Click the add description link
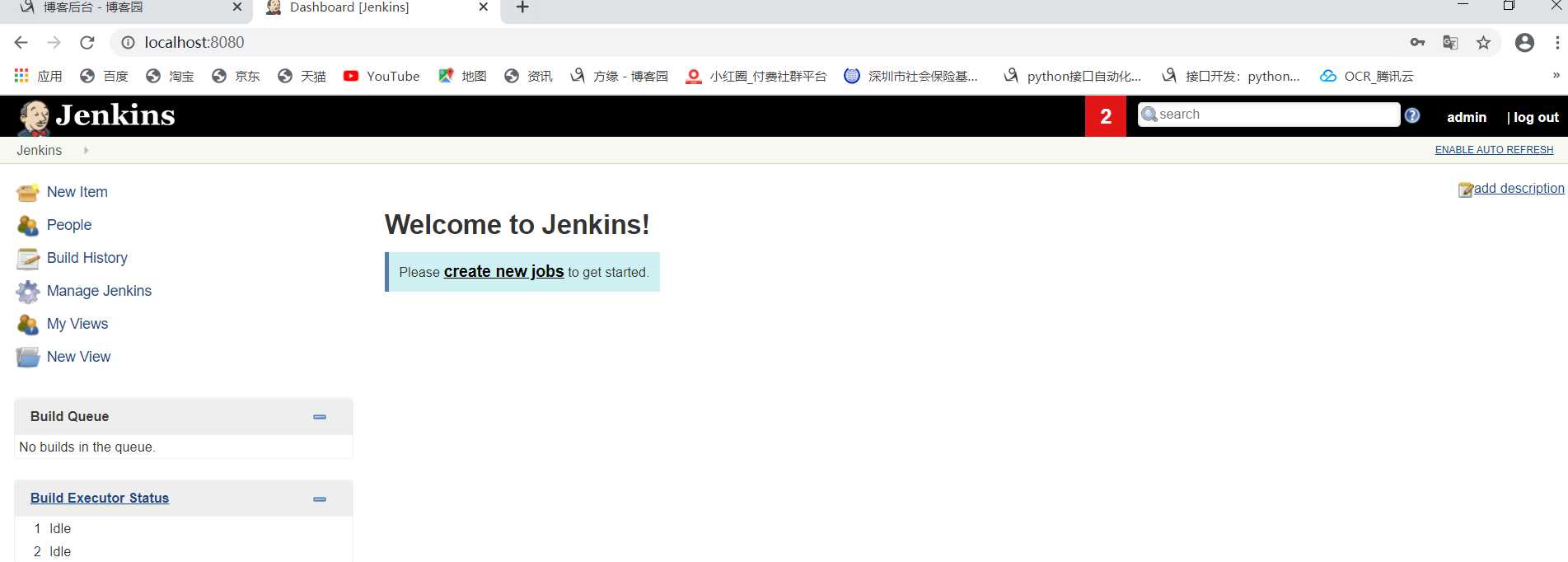The height and width of the screenshot is (562, 1568). pos(1519,189)
